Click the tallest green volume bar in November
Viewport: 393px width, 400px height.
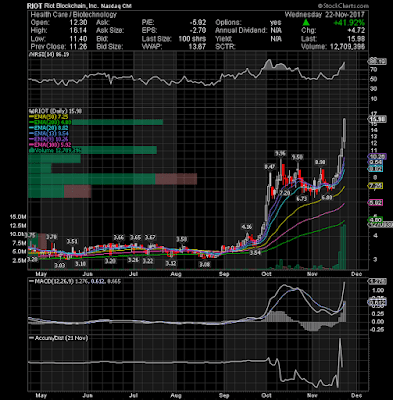[x=344, y=247]
